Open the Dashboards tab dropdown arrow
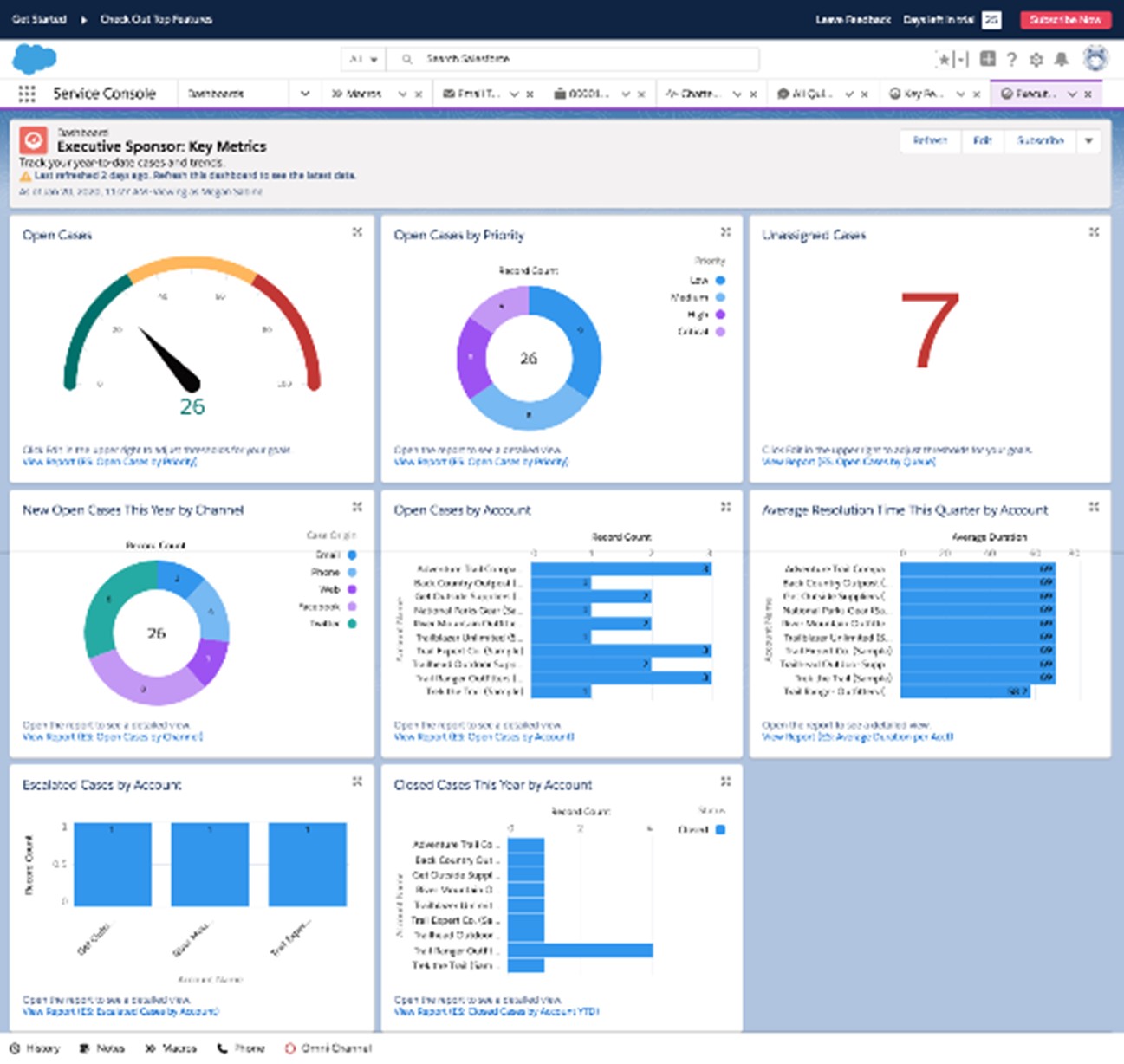This screenshot has width=1124, height=1064. (305, 93)
